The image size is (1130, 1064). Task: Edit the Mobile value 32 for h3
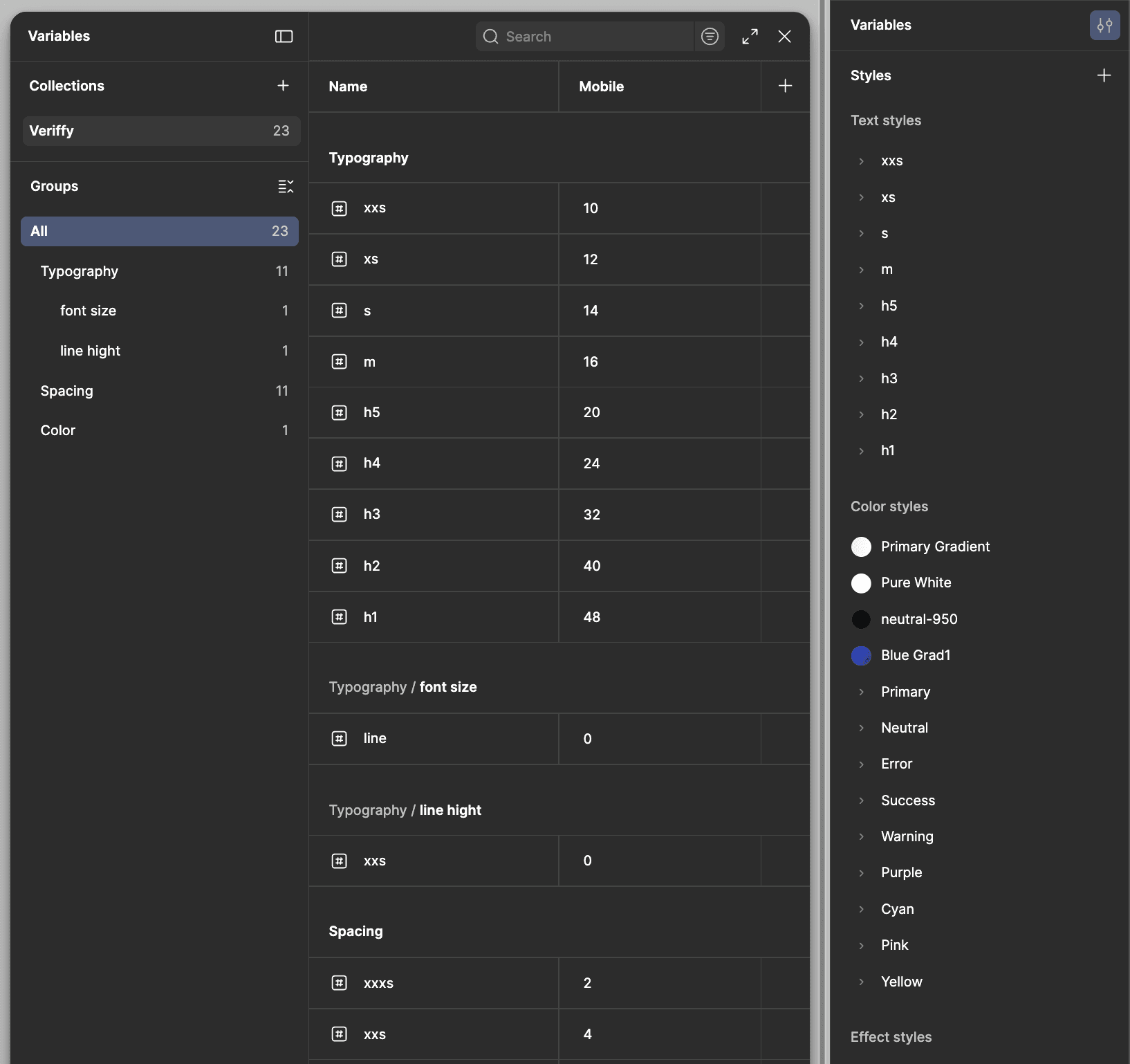(x=660, y=515)
